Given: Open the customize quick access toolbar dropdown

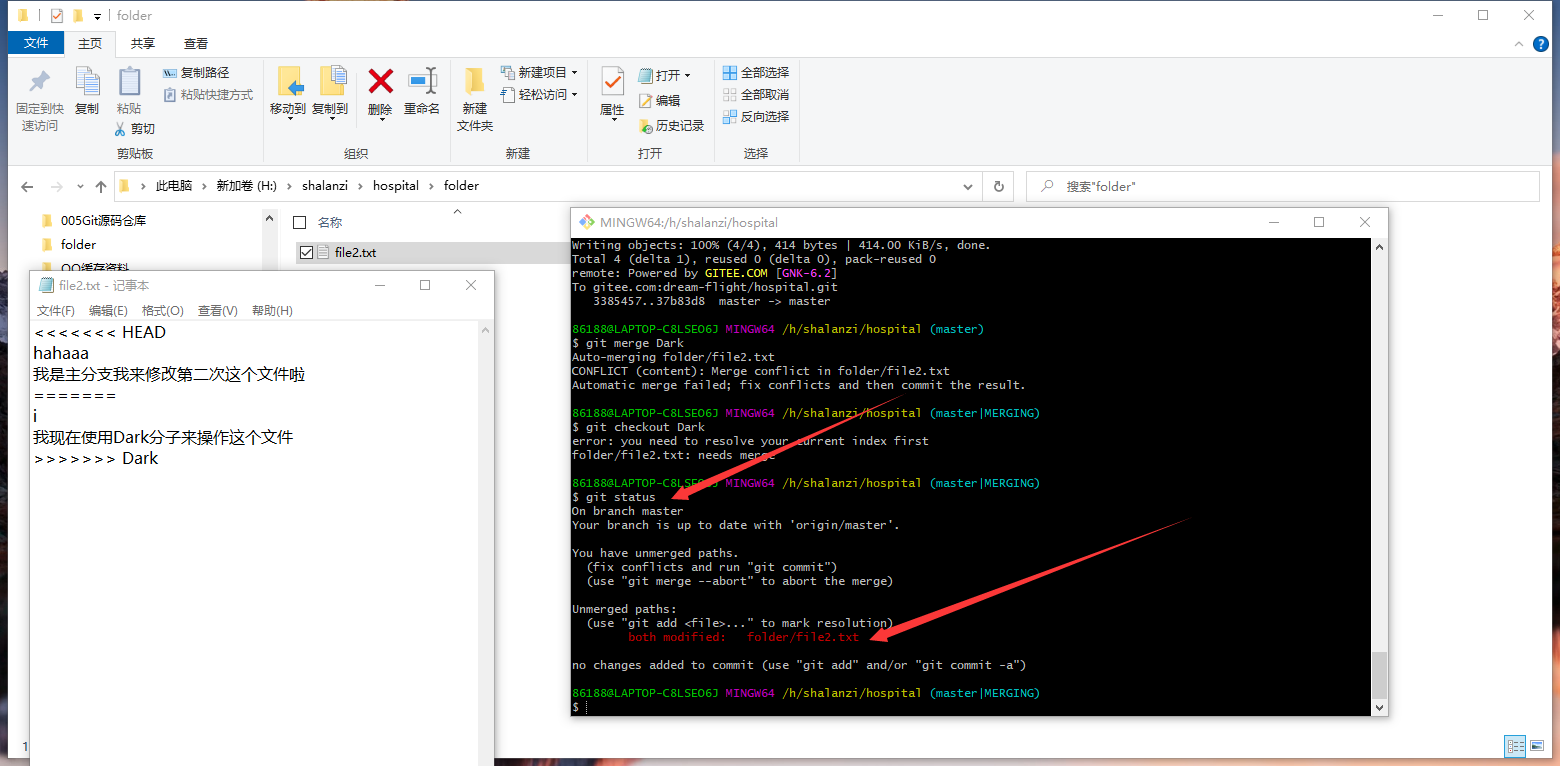Looking at the screenshot, I should pyautogui.click(x=97, y=16).
